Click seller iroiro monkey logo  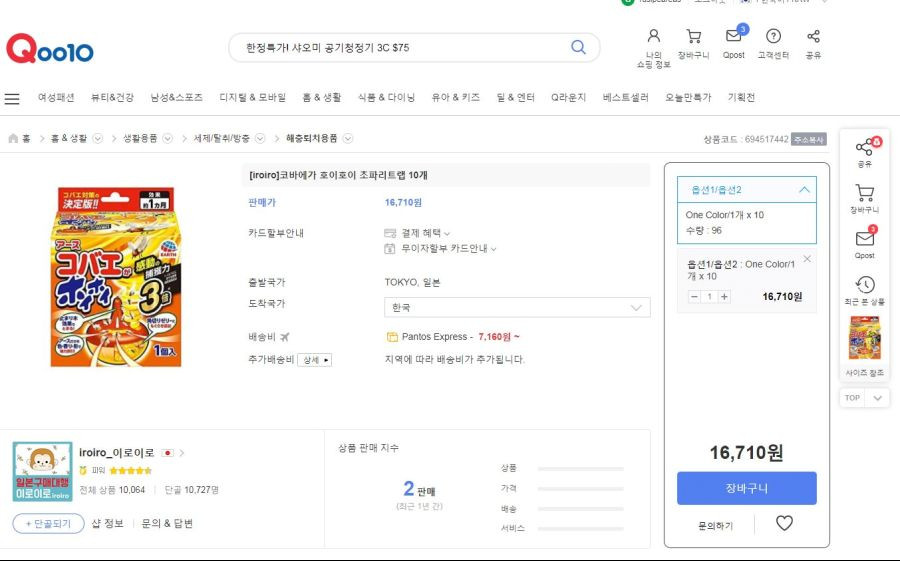point(42,471)
